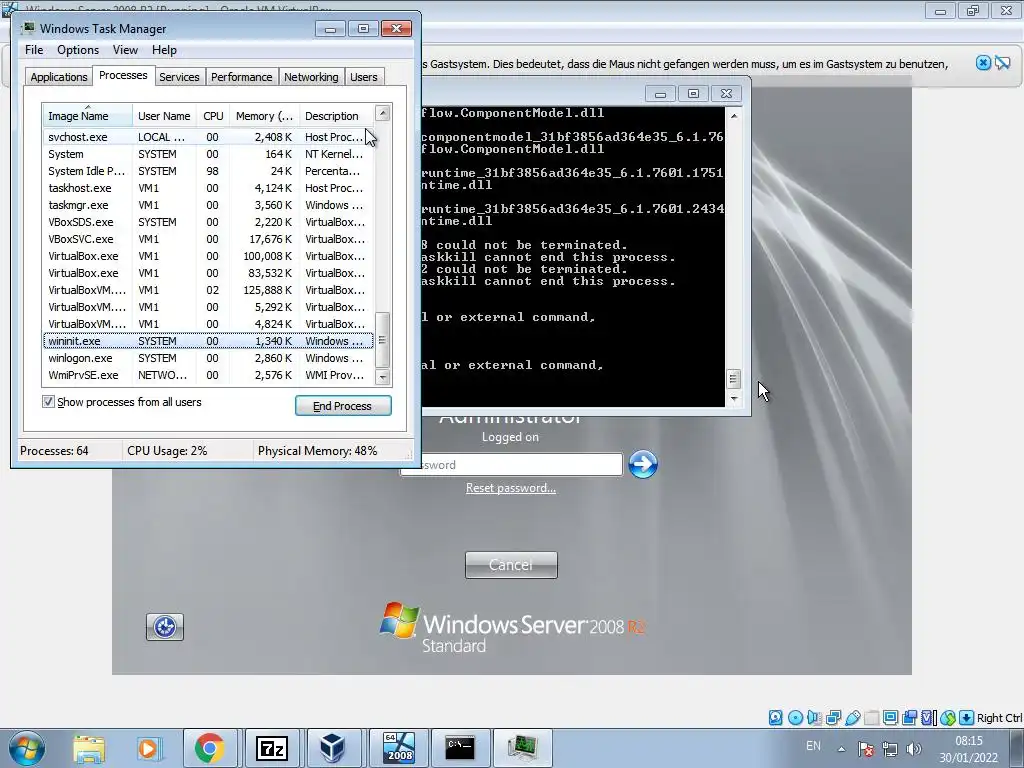The image size is (1024, 768).
Task: Click the process list scroll down arrow
Action: (x=383, y=377)
